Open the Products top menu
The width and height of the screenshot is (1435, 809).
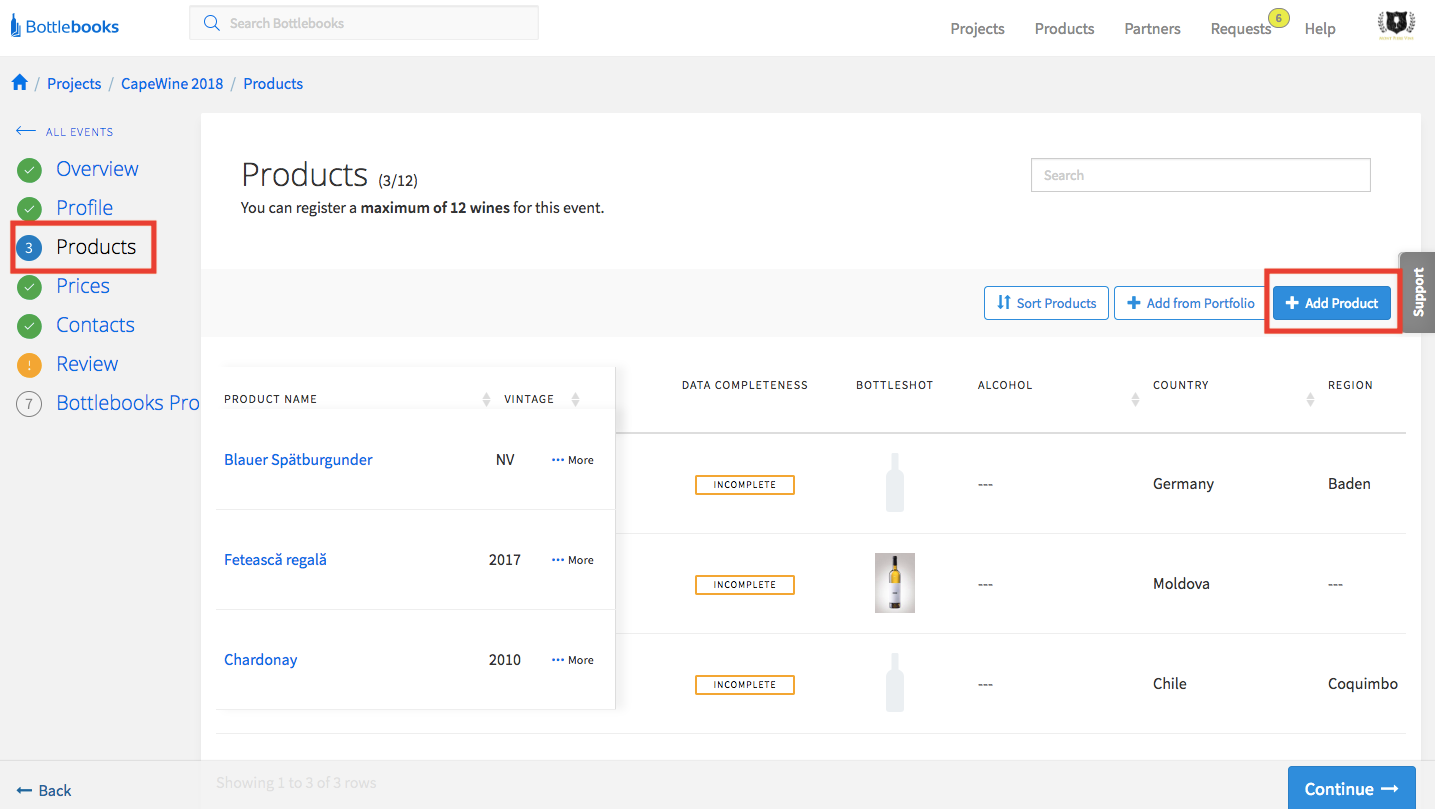point(1064,28)
